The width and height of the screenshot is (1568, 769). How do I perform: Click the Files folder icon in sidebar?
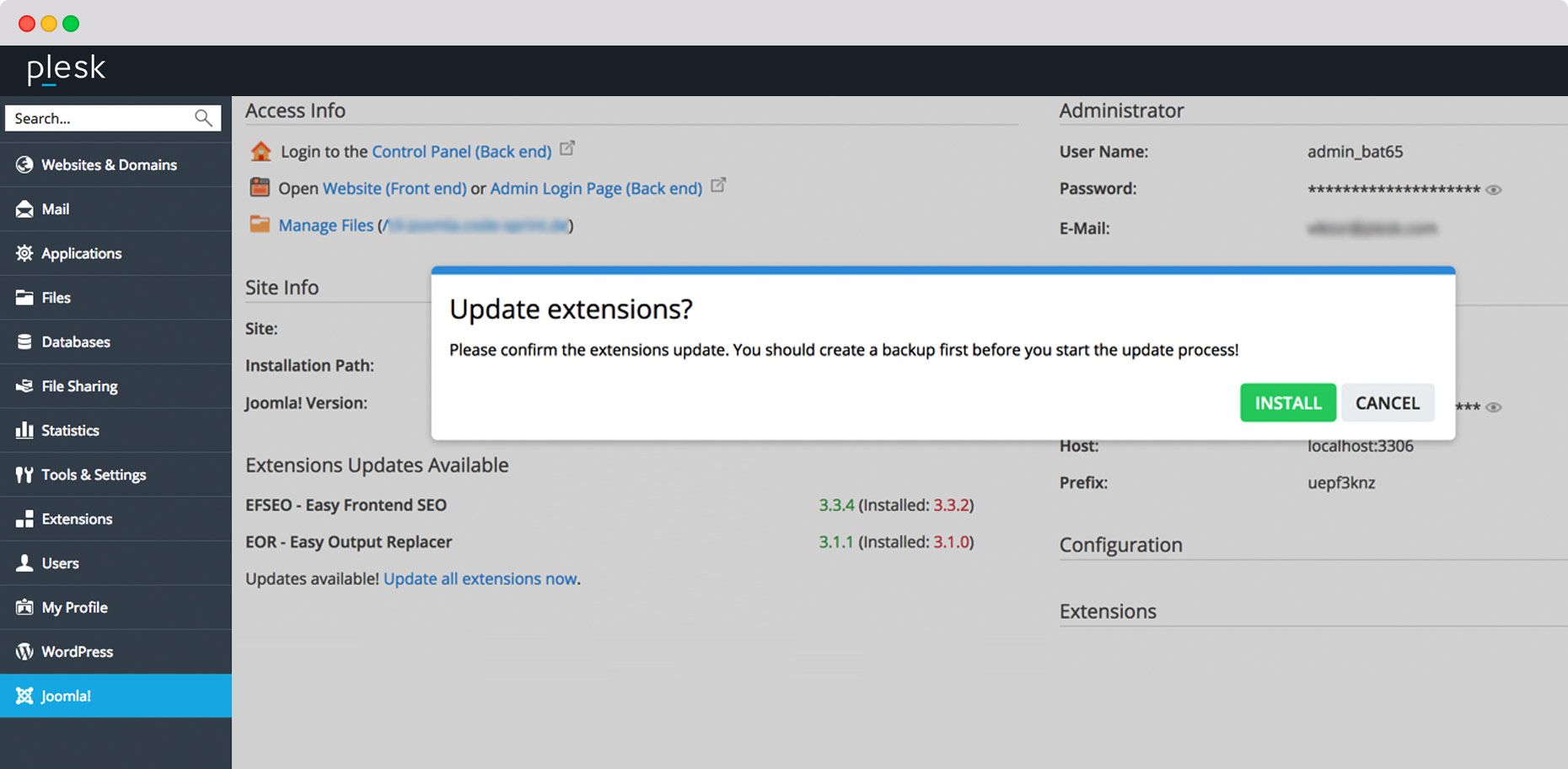[24, 298]
